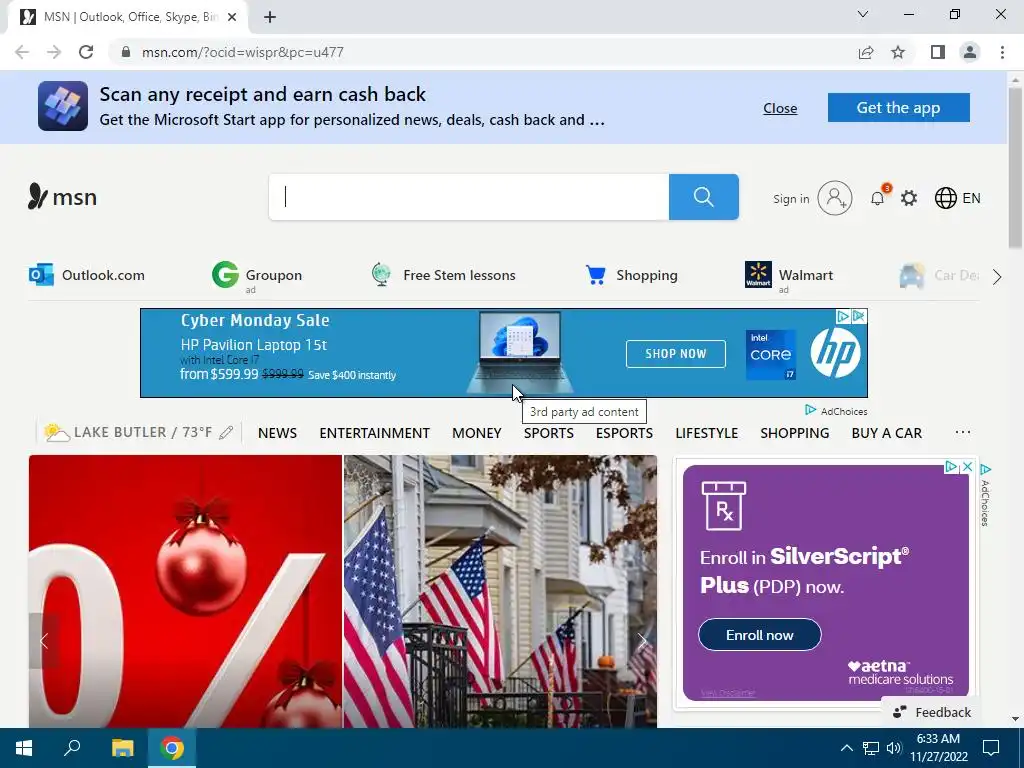Go to previous carousel slide

[44, 641]
